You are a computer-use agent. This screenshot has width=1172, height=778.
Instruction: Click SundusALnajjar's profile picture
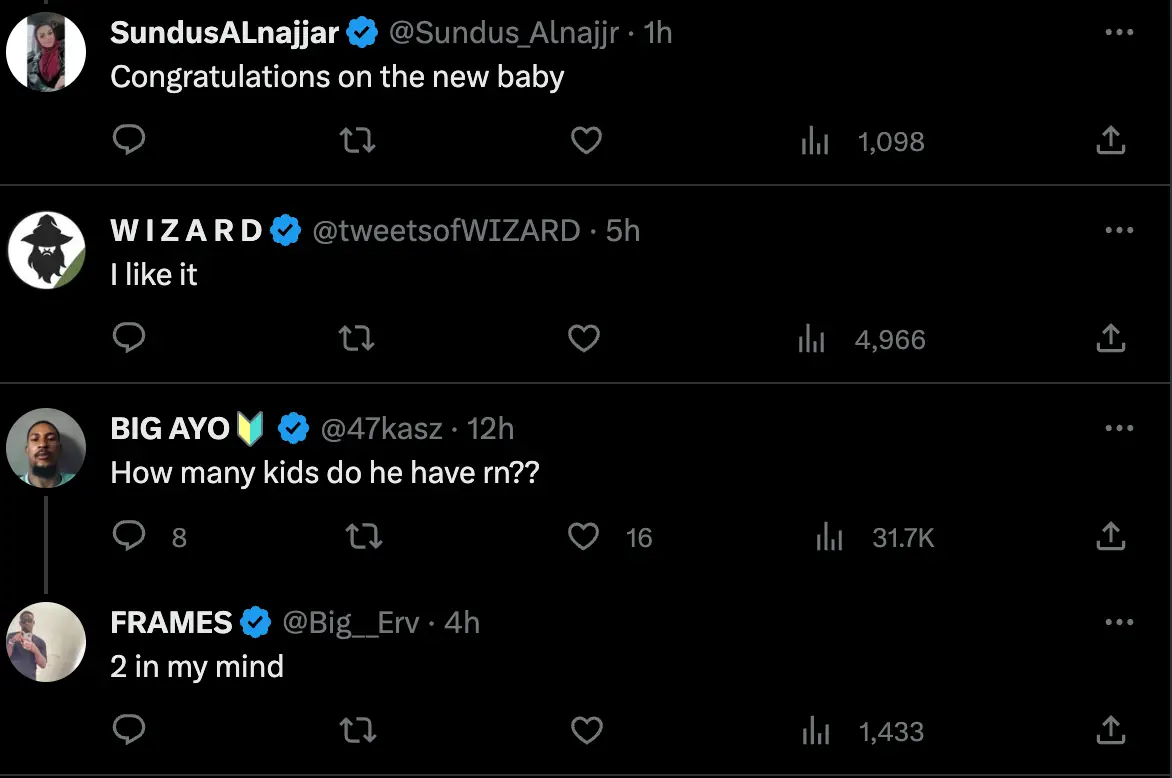(46, 50)
